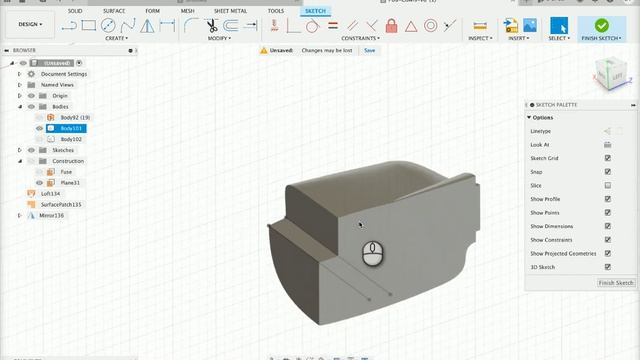This screenshot has height=360, width=640.
Task: Open the DESIGN workspace dropdown
Action: coord(30,24)
